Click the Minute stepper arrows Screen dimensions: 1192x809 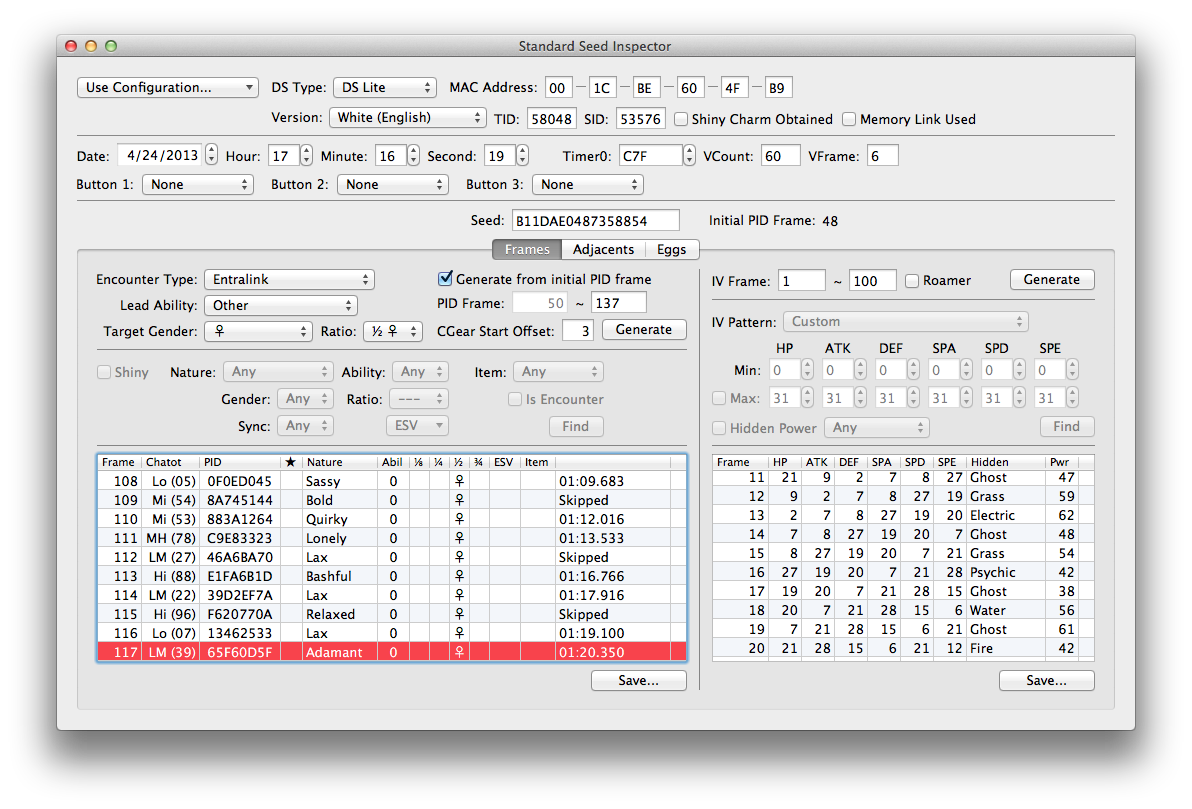(x=413, y=156)
